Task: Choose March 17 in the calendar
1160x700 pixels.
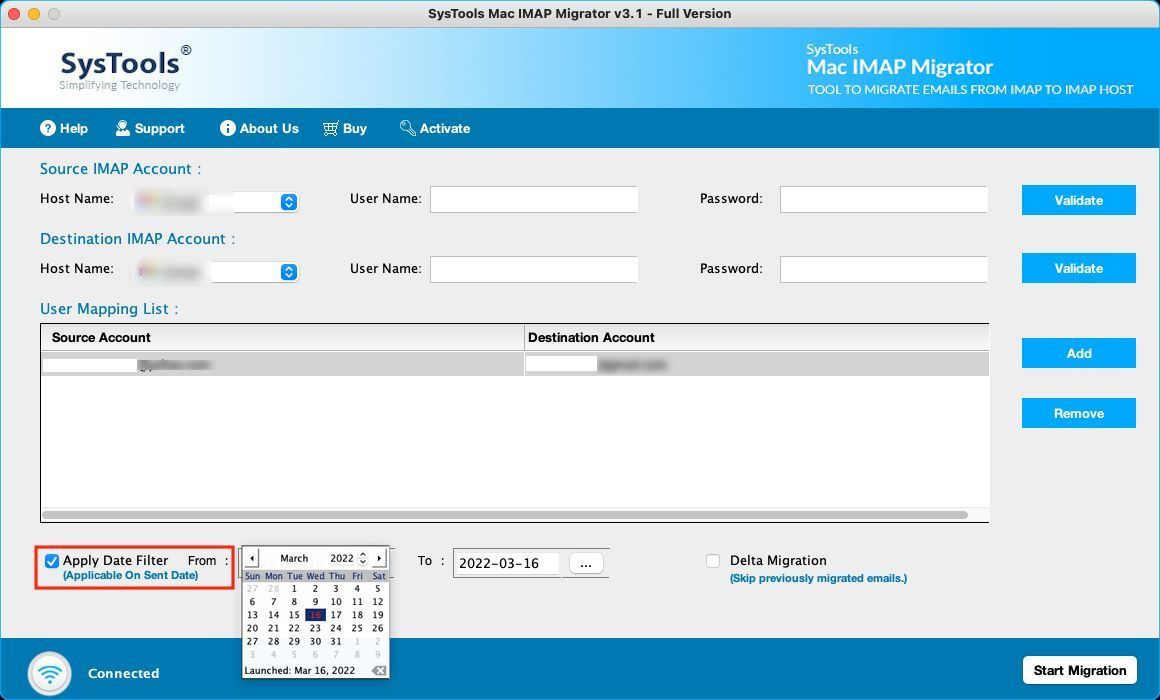Action: [x=336, y=615]
